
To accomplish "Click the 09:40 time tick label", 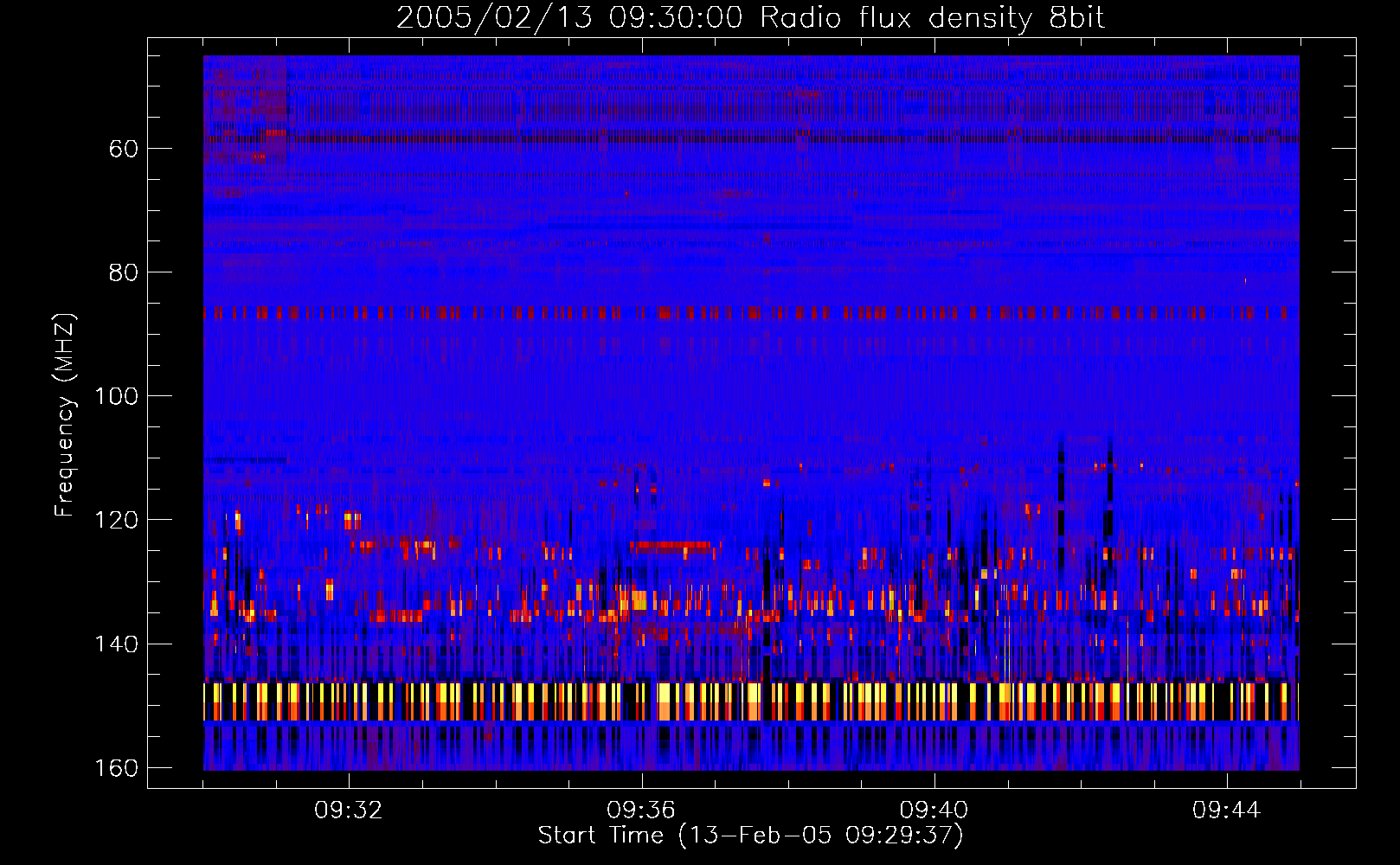I will [934, 811].
